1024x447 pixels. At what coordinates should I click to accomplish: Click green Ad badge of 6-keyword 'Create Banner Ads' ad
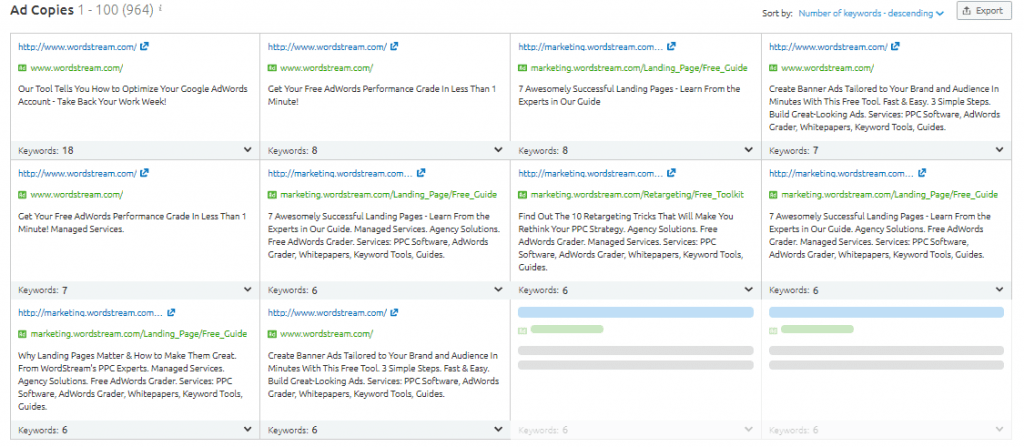pyautogui.click(x=272, y=334)
